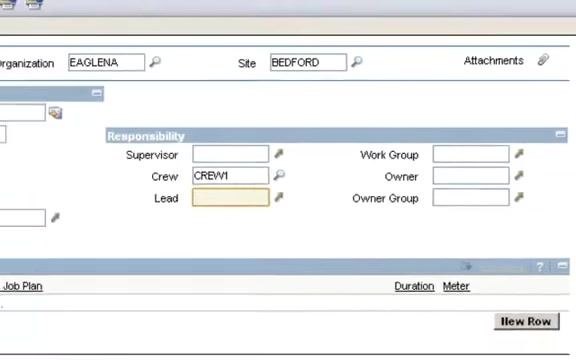Sort by Duration column
The width and height of the screenshot is (576, 360).
point(414,286)
